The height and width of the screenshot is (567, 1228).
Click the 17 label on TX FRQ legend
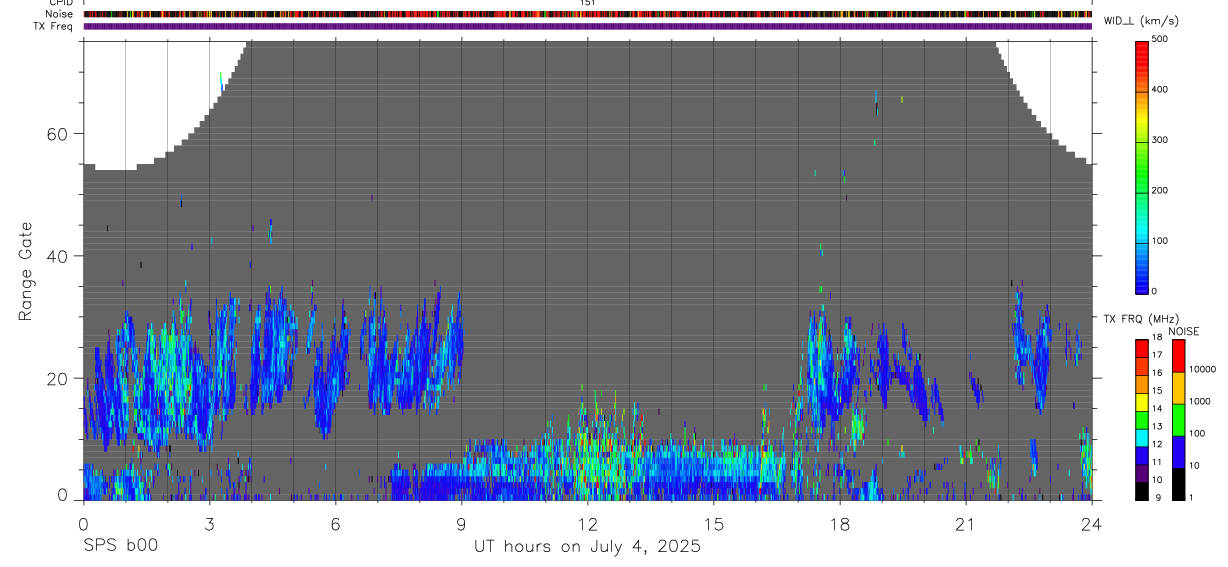tap(1157, 355)
